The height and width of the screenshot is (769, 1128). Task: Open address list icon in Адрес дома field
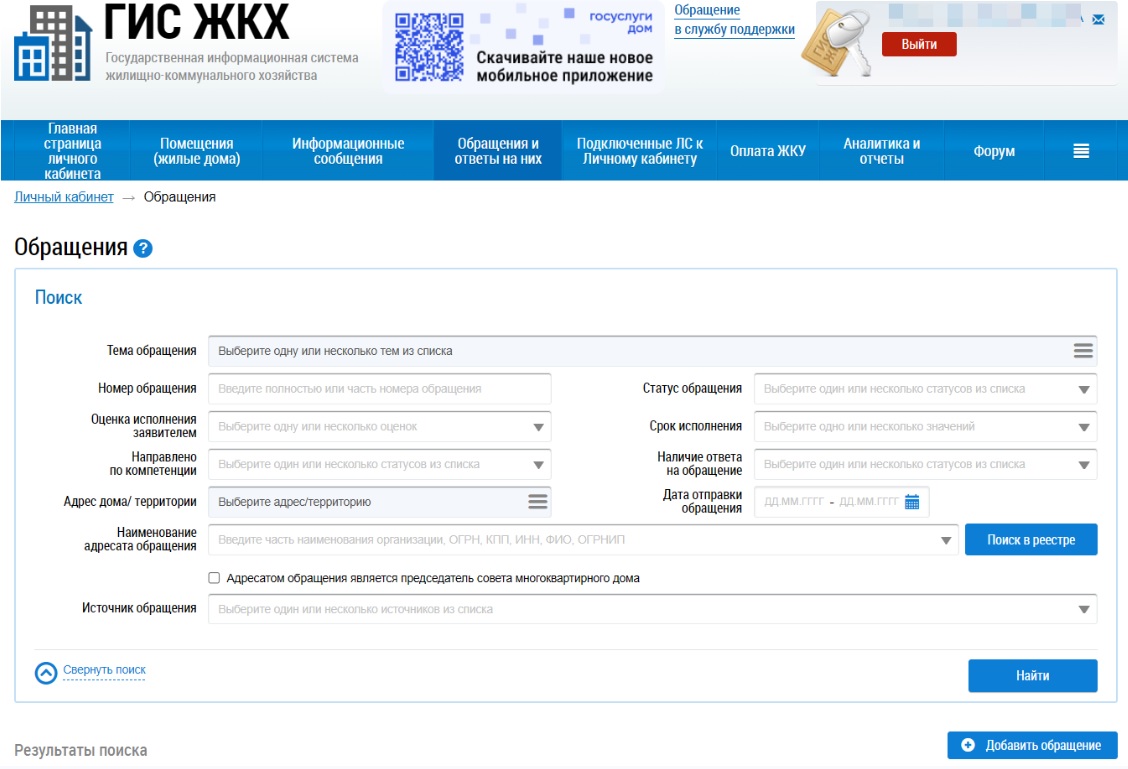click(537, 501)
